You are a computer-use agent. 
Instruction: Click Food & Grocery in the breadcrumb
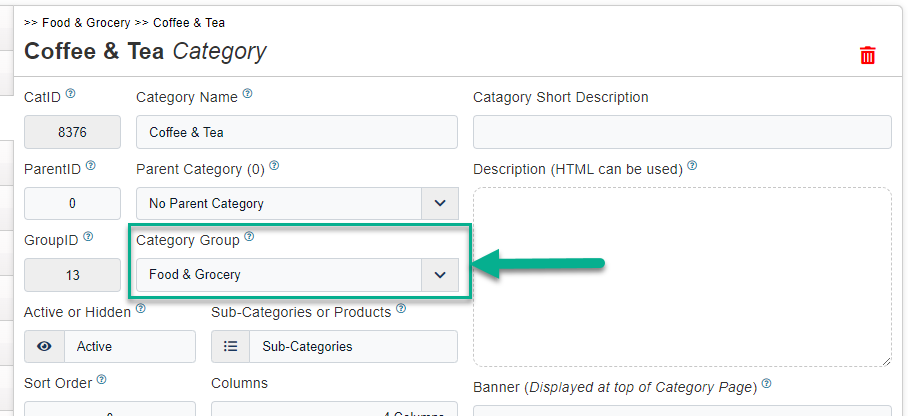point(86,22)
